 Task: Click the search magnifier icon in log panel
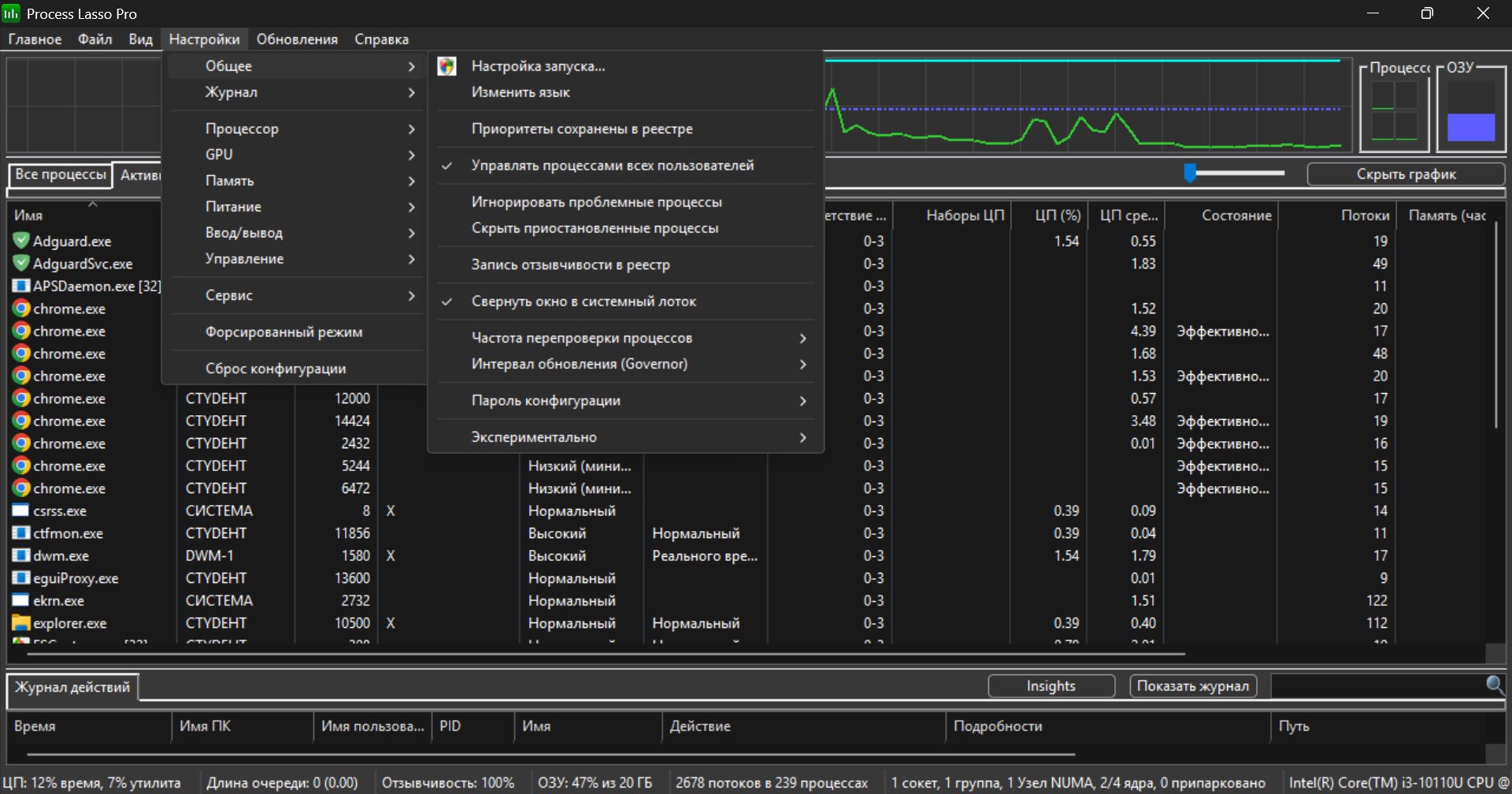[1494, 685]
